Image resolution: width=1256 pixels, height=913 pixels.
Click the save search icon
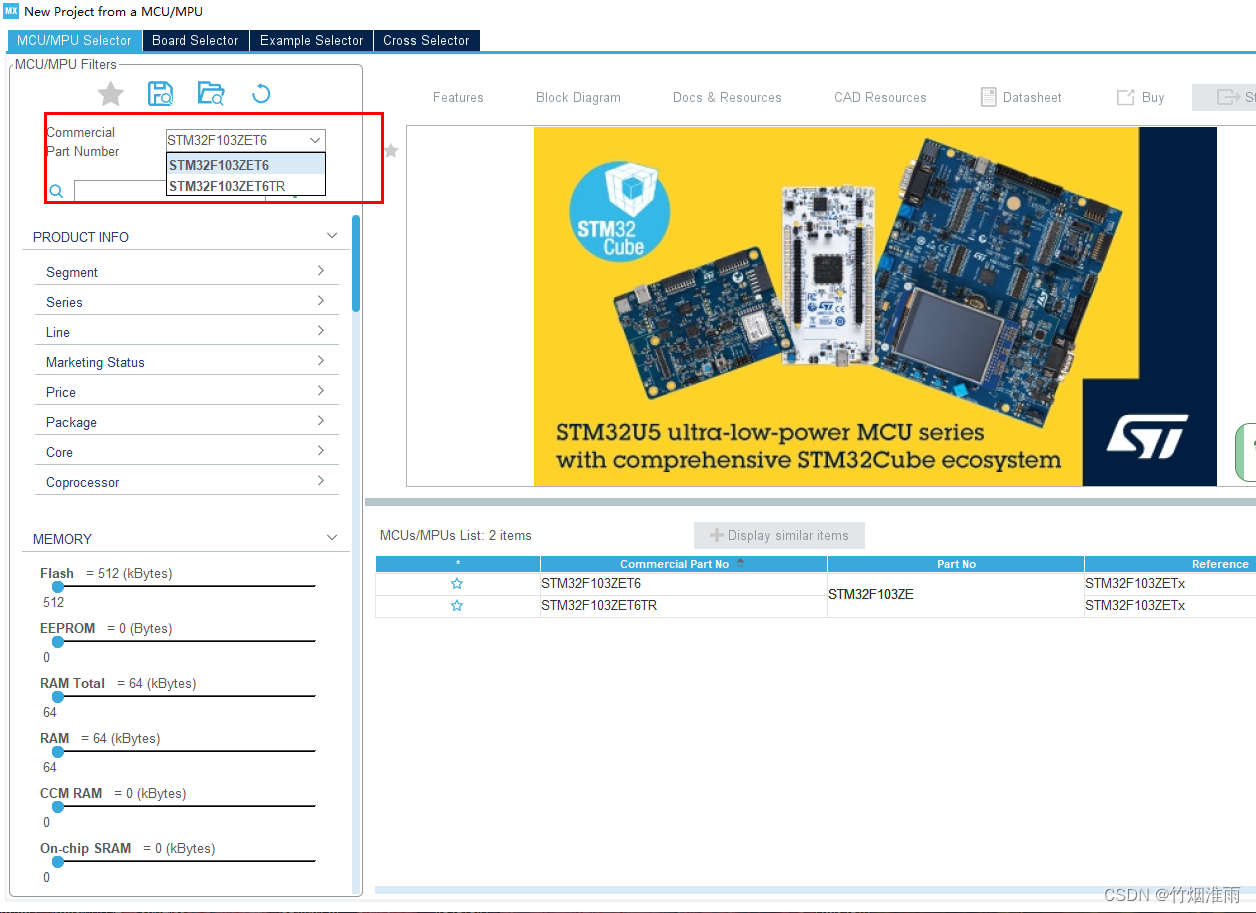[x=160, y=94]
